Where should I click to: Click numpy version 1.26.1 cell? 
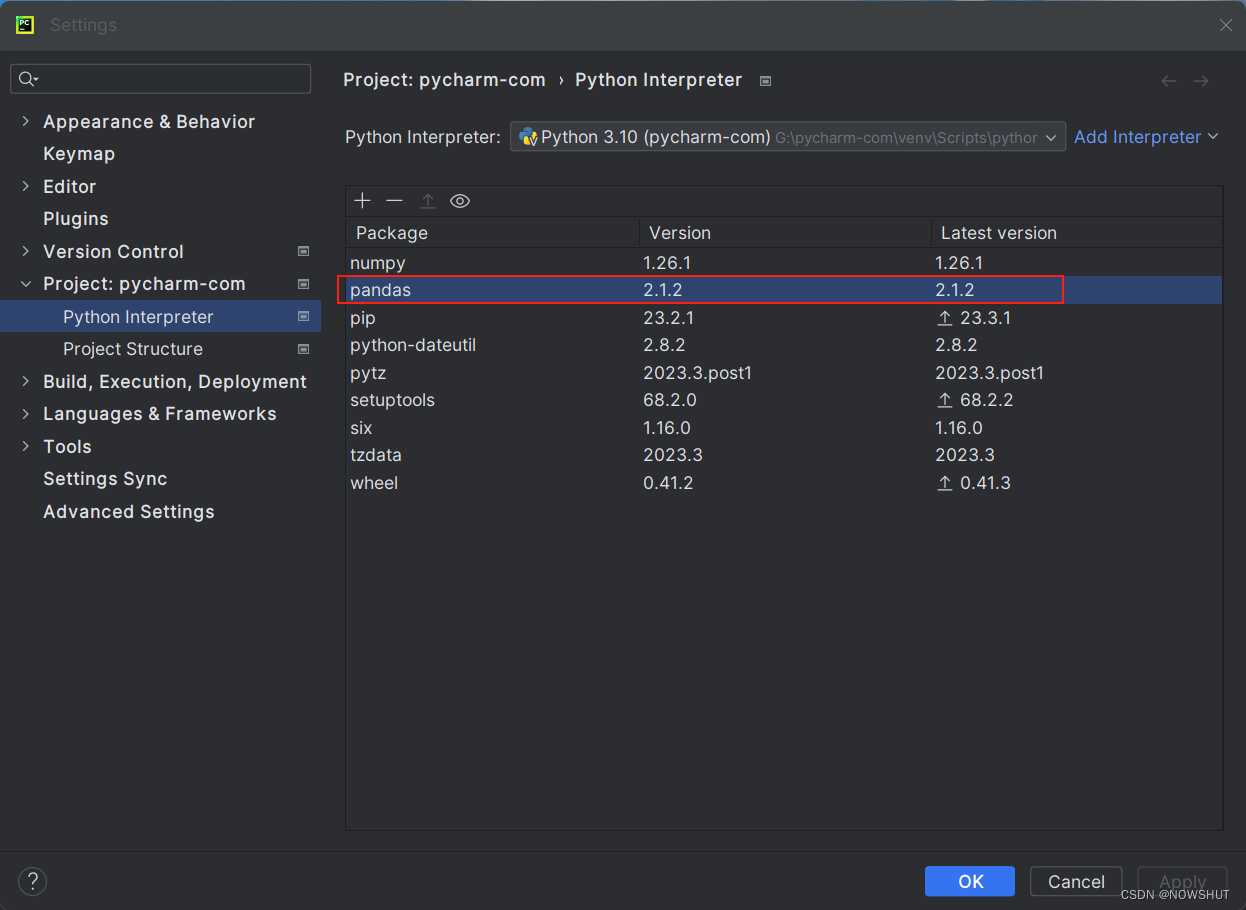click(667, 263)
